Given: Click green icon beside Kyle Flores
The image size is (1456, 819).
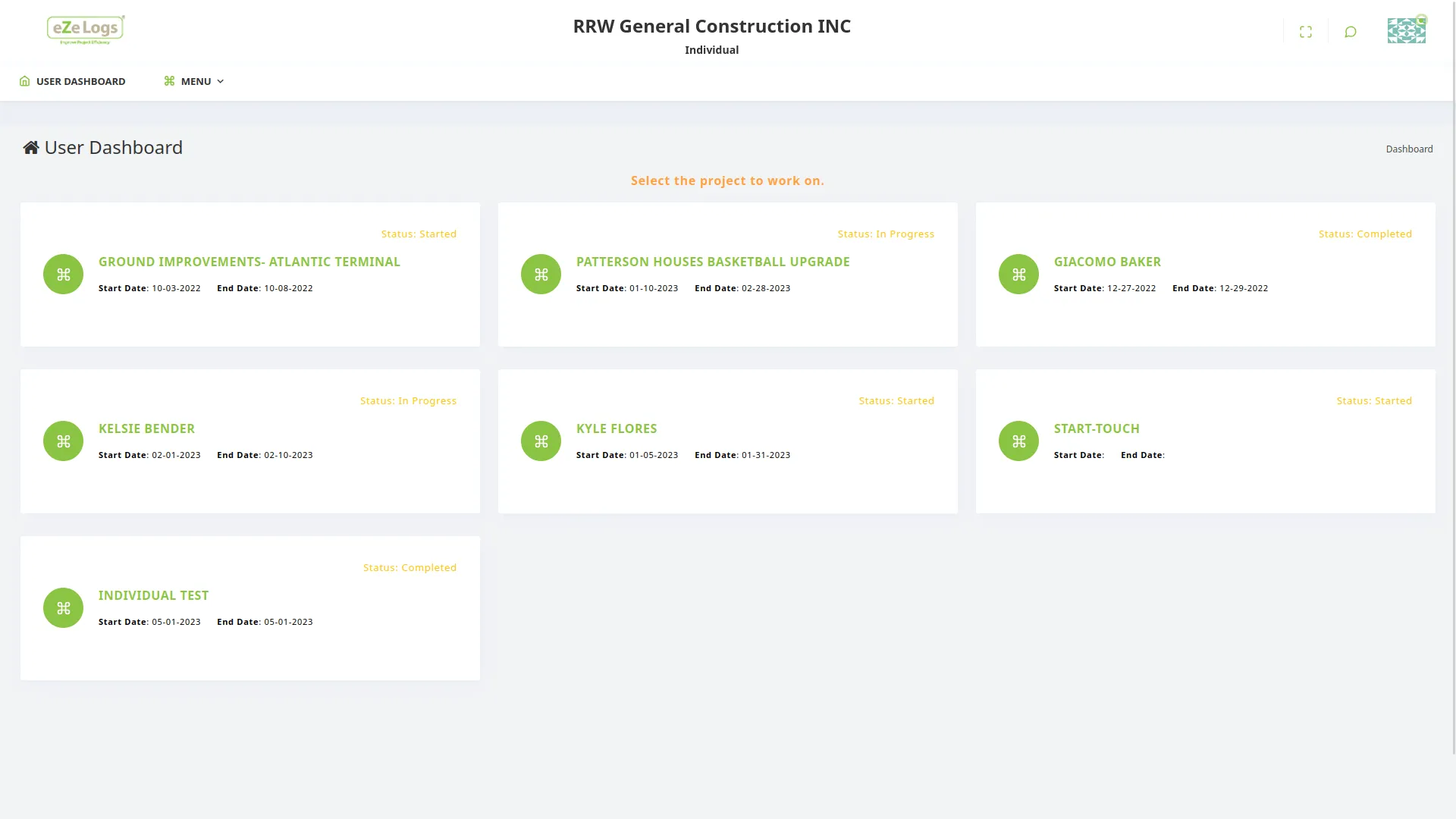Looking at the screenshot, I should click(x=541, y=441).
